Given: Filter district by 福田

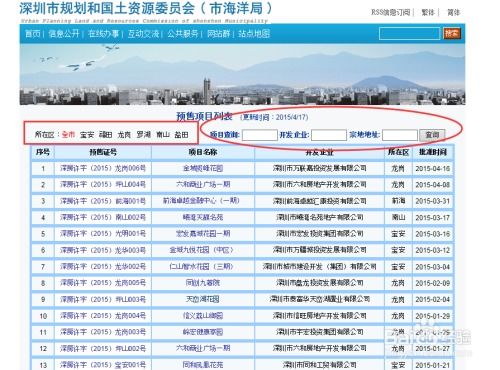Looking at the screenshot, I should (106, 135).
